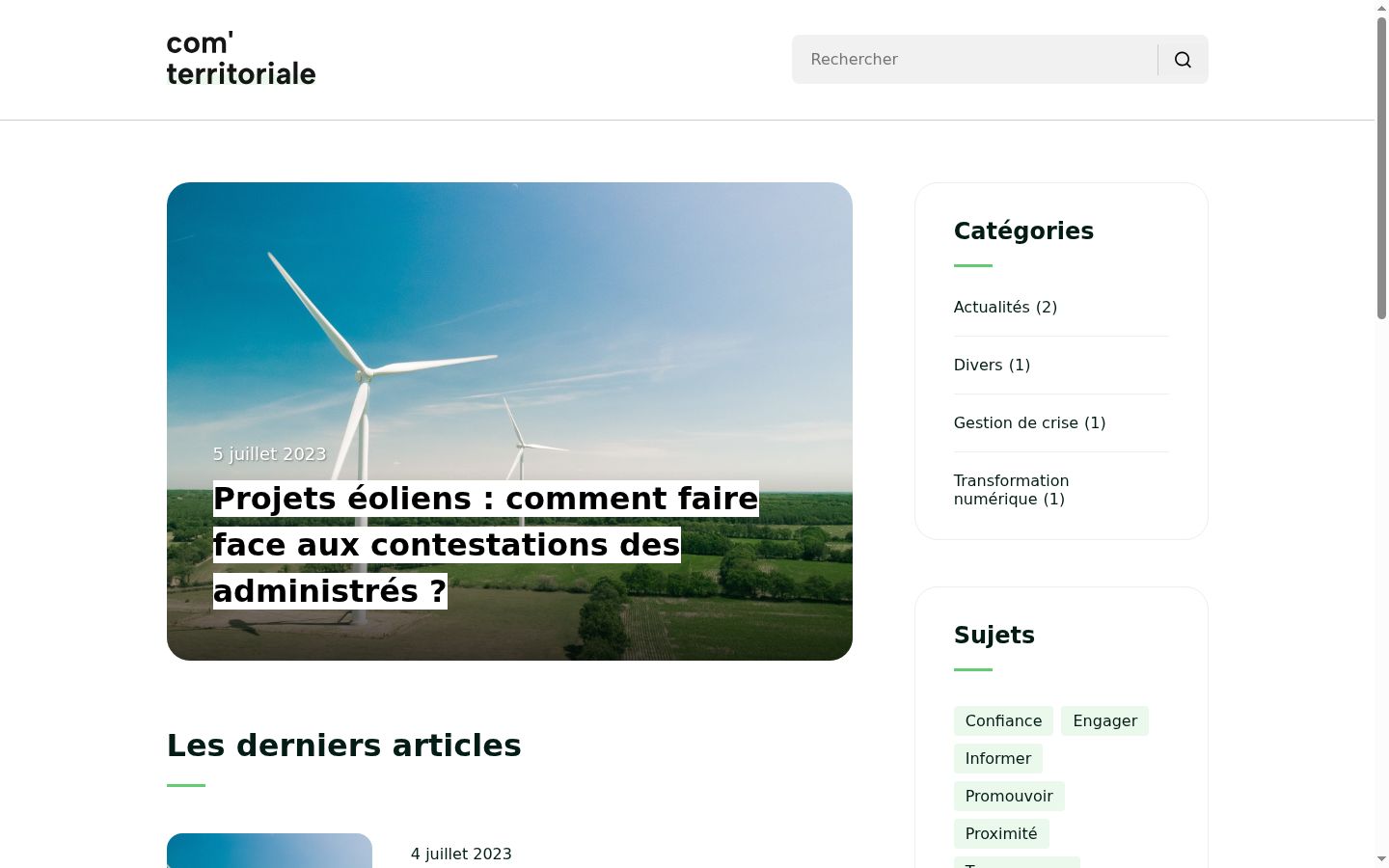The image size is (1389, 868).
Task: Select the Engager subject tag
Action: click(1104, 721)
